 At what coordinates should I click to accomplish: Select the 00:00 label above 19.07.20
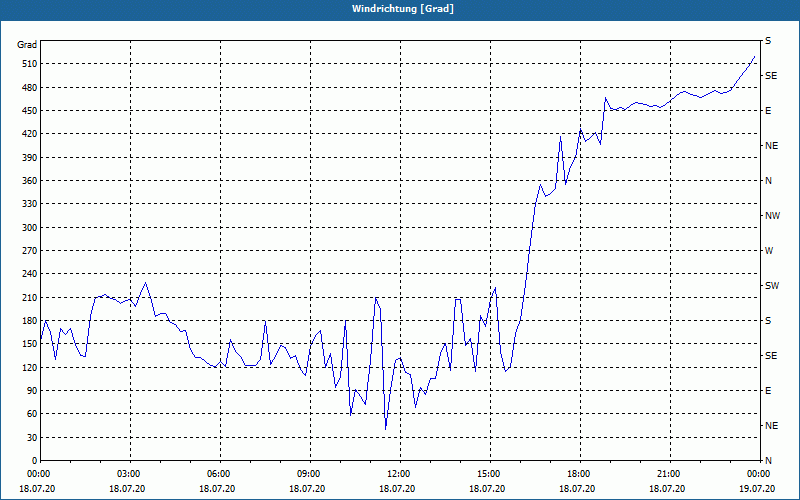[x=757, y=473]
